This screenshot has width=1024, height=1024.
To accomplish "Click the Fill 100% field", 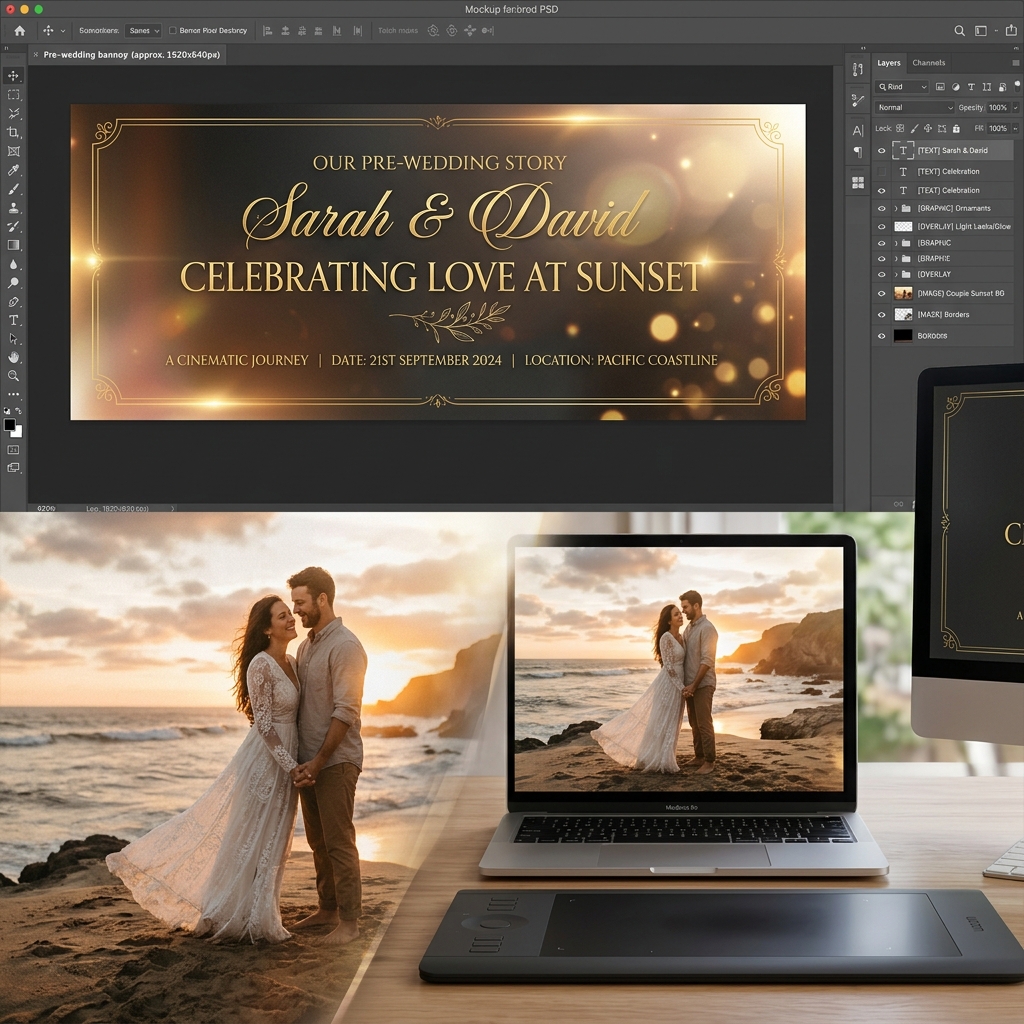I will click(998, 129).
